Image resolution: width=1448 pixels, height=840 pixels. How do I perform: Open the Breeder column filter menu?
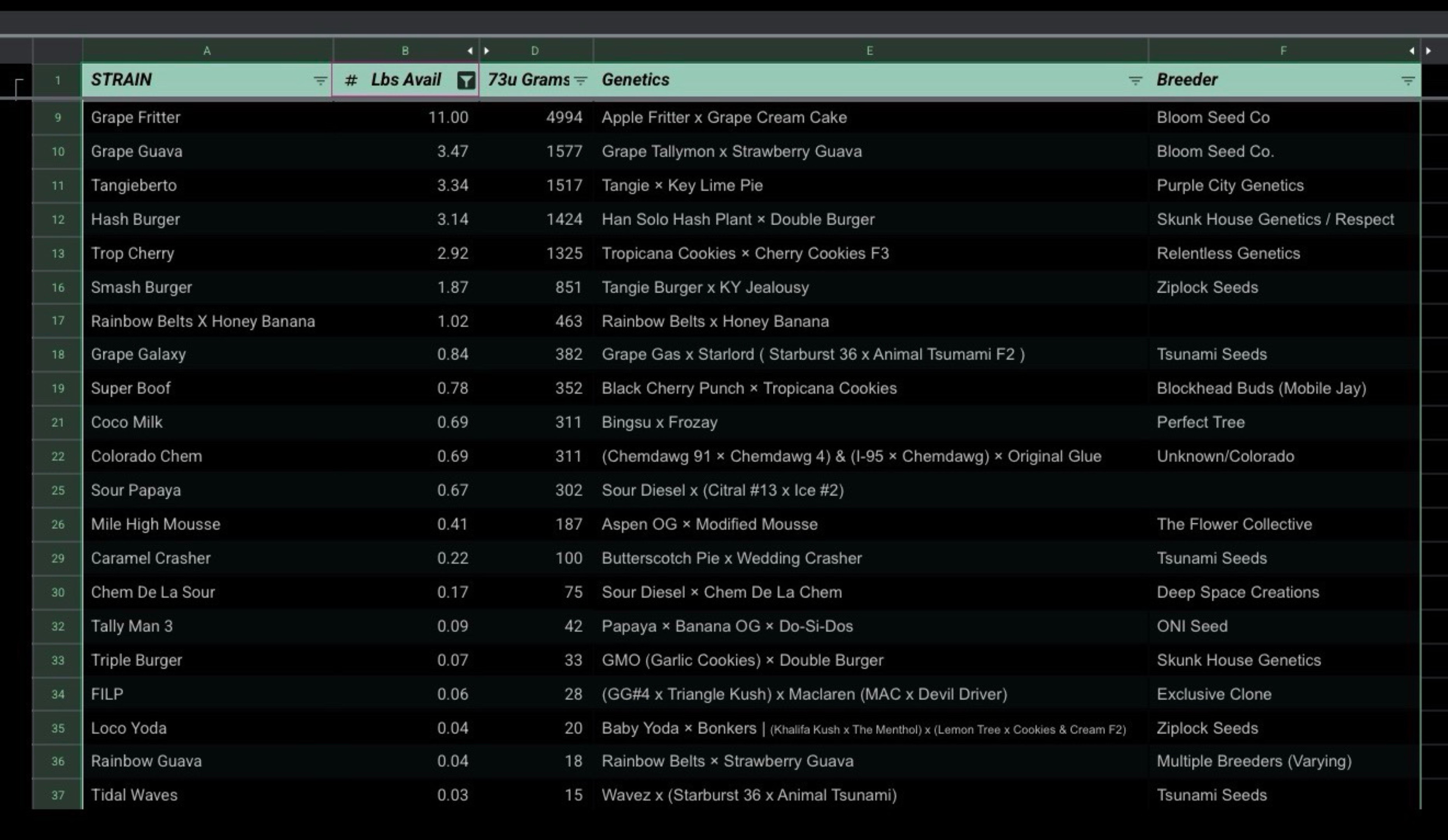coord(1407,80)
